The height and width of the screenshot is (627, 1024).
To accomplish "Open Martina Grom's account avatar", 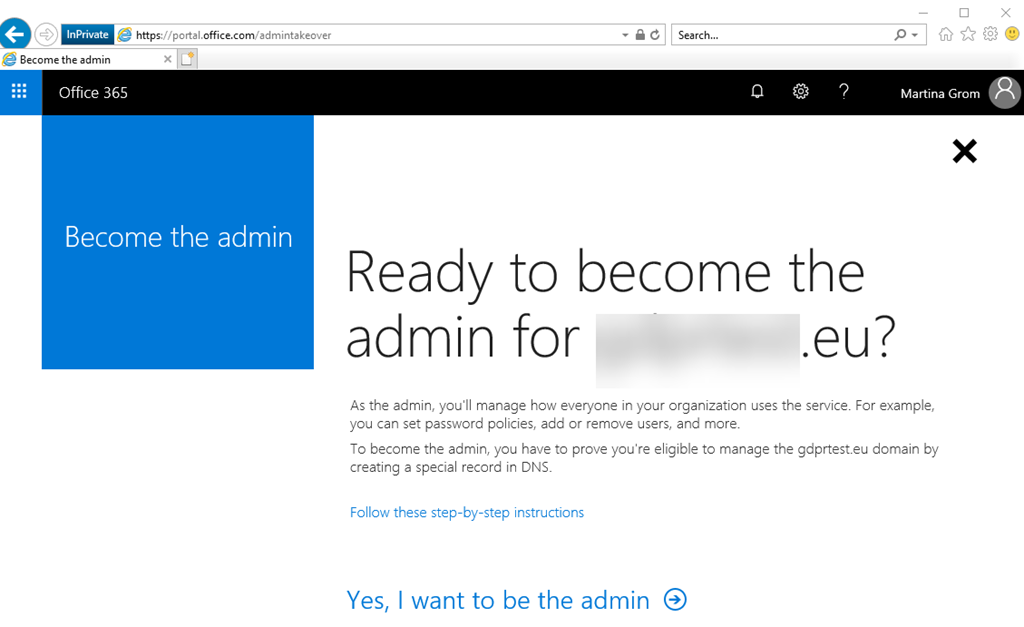I will (x=1004, y=93).
